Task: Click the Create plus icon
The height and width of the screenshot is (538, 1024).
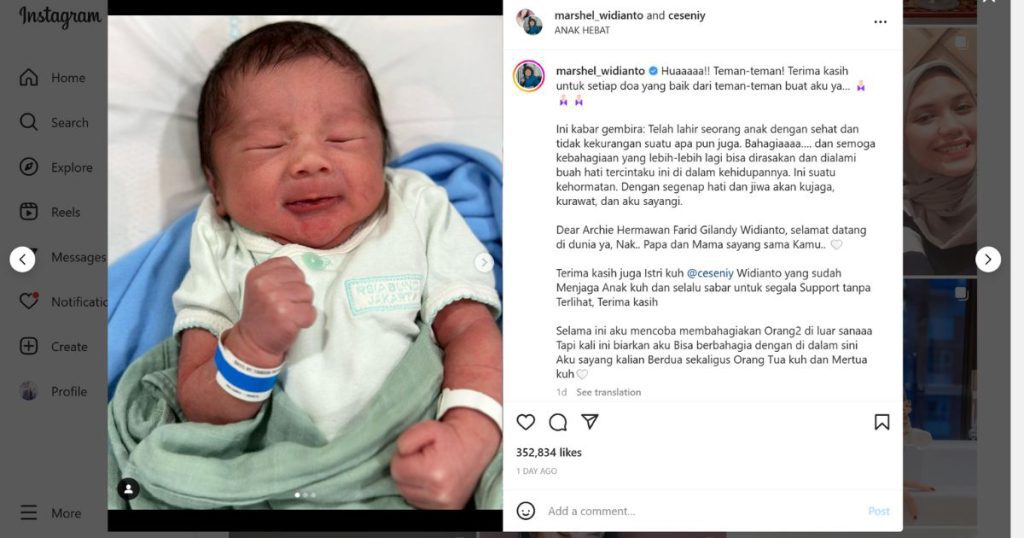Action: pos(29,346)
